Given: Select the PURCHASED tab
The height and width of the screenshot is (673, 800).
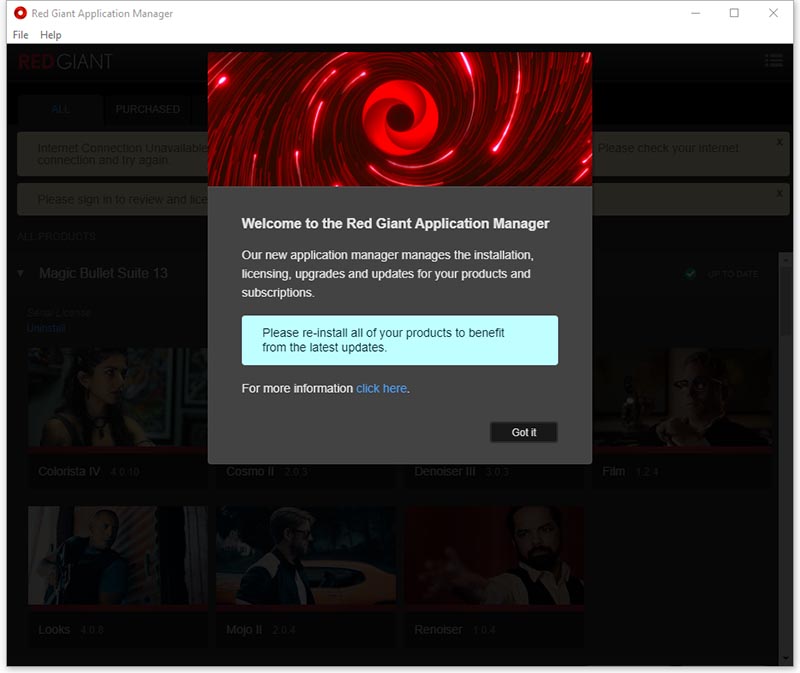Looking at the screenshot, I should click(147, 109).
